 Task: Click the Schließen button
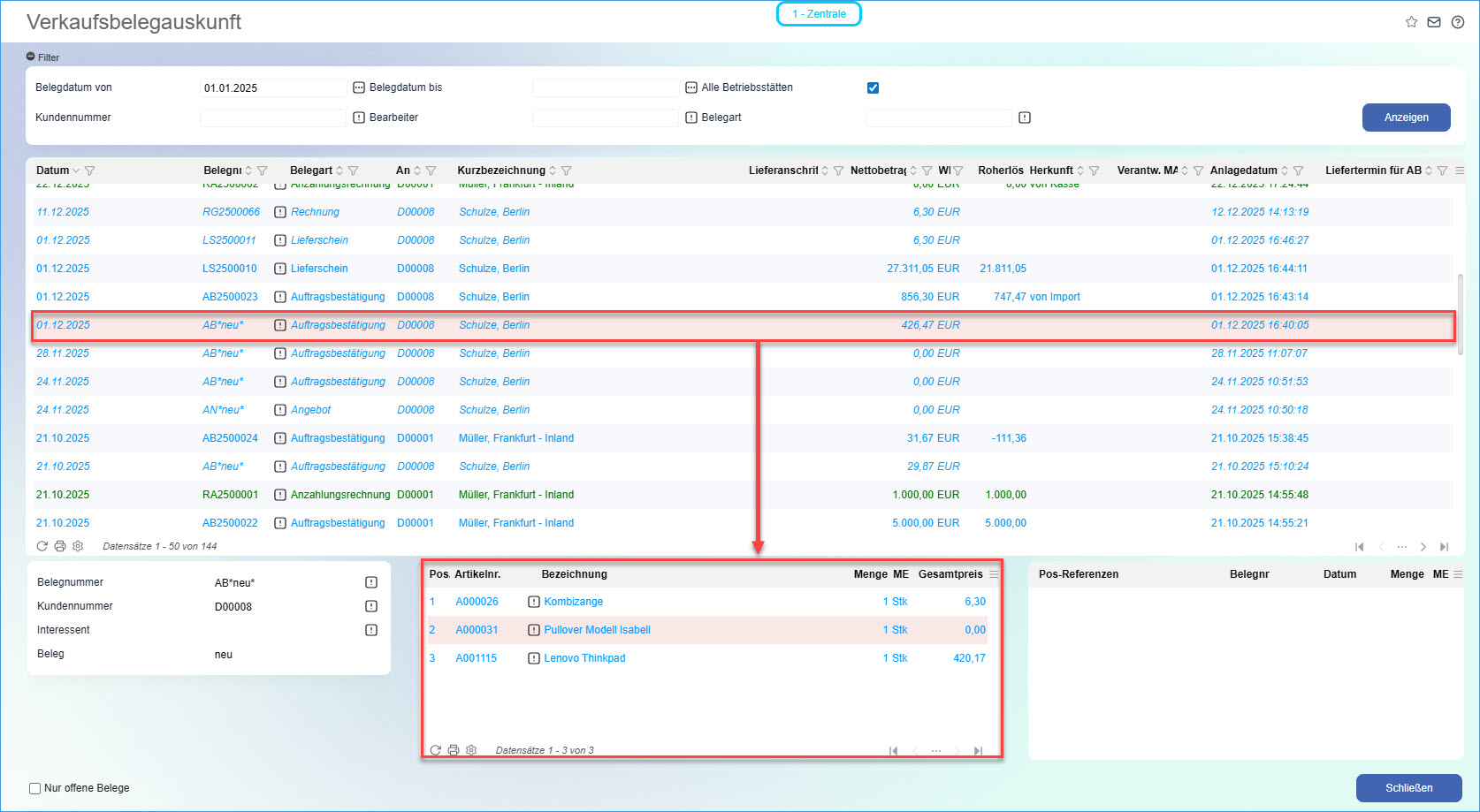(x=1408, y=788)
